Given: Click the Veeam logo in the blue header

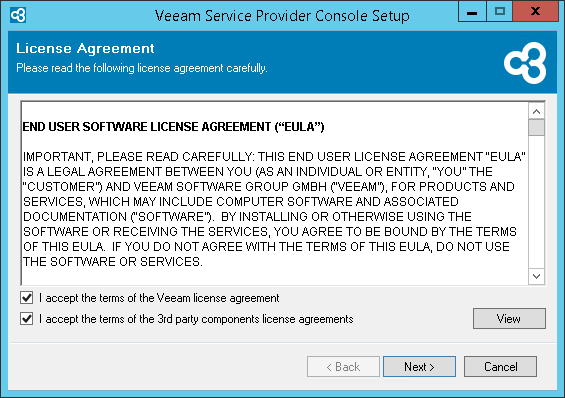Looking at the screenshot, I should click(525, 63).
